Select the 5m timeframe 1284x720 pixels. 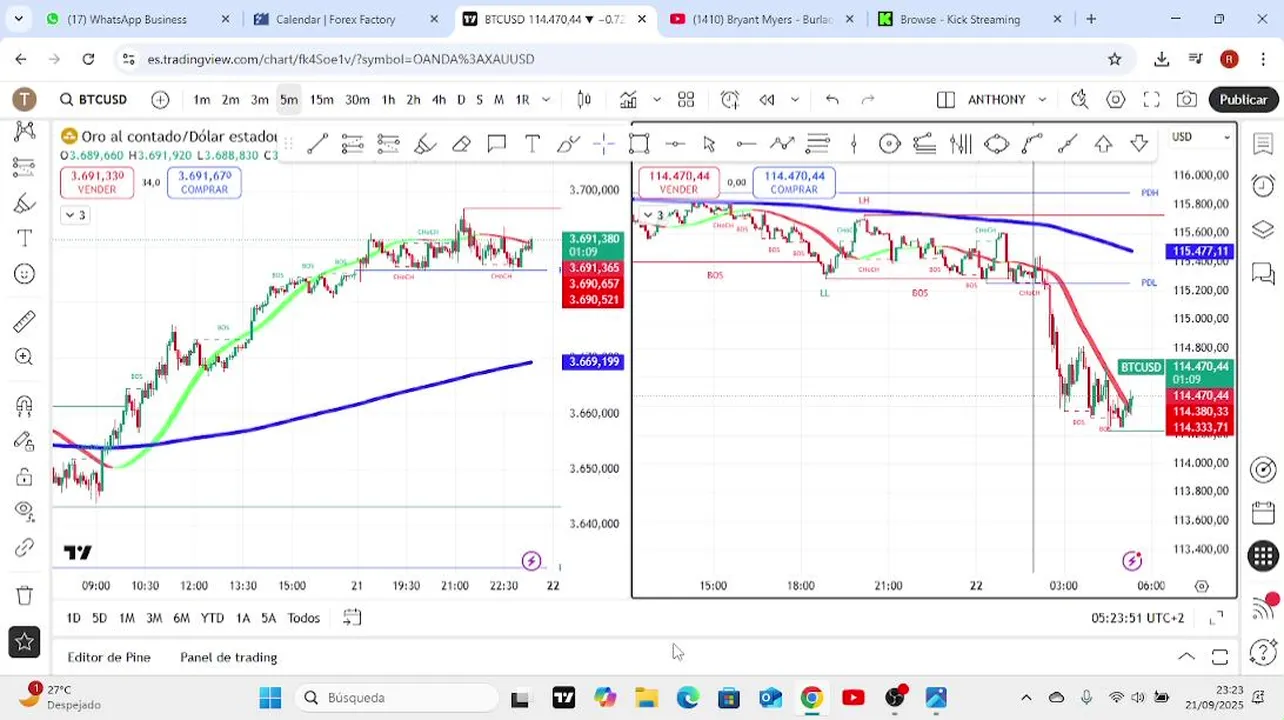point(288,99)
